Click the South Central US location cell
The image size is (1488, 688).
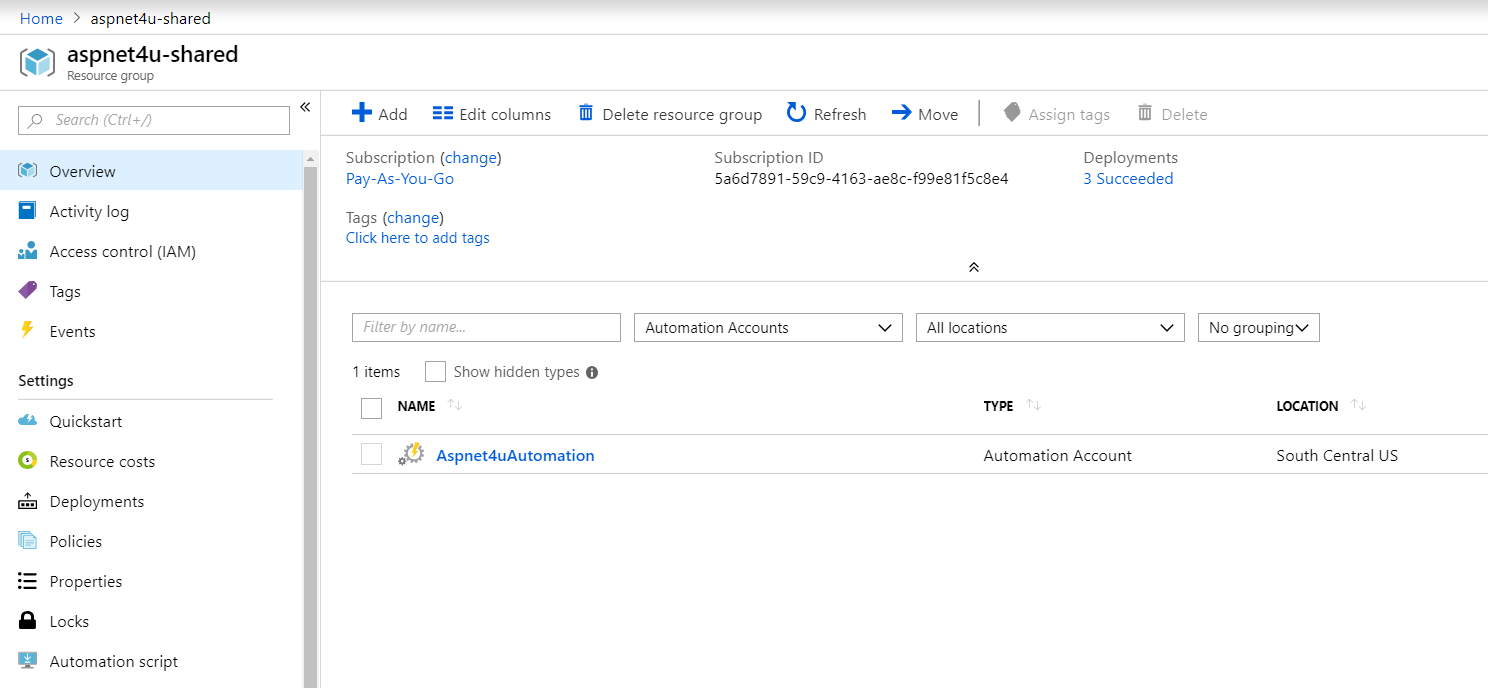pyautogui.click(x=1337, y=455)
